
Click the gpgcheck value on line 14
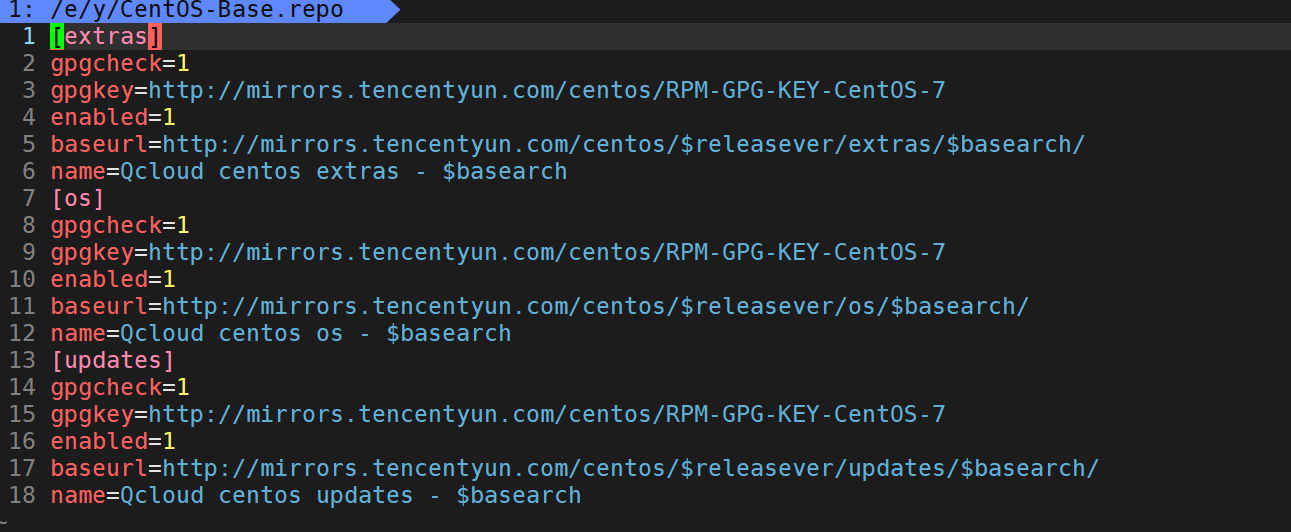coord(183,388)
